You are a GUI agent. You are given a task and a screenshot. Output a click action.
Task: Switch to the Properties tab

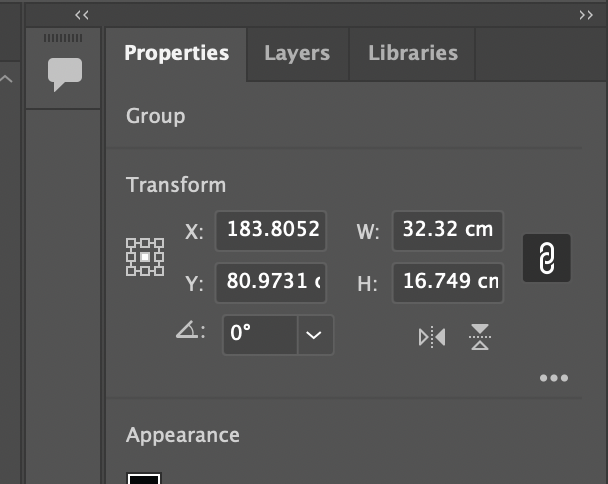click(176, 53)
